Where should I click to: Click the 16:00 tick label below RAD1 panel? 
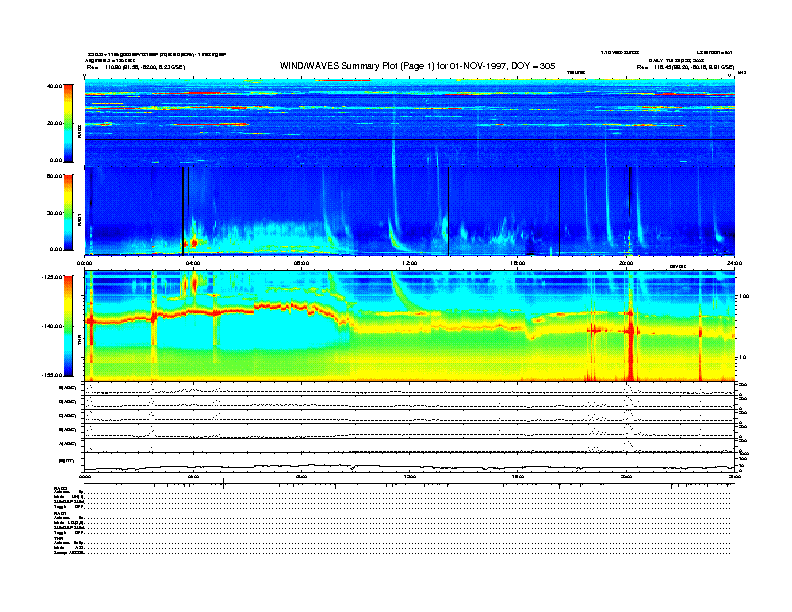coord(518,263)
